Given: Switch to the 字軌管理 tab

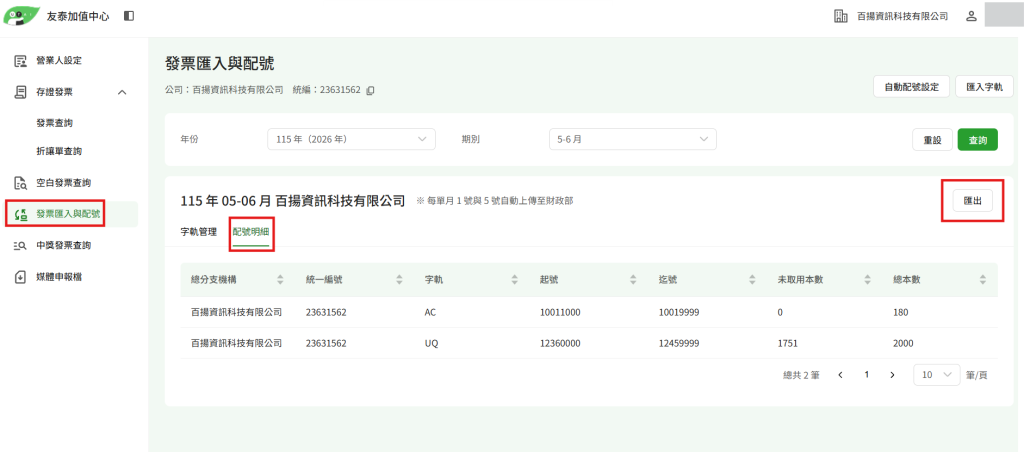Looking at the screenshot, I should [199, 231].
